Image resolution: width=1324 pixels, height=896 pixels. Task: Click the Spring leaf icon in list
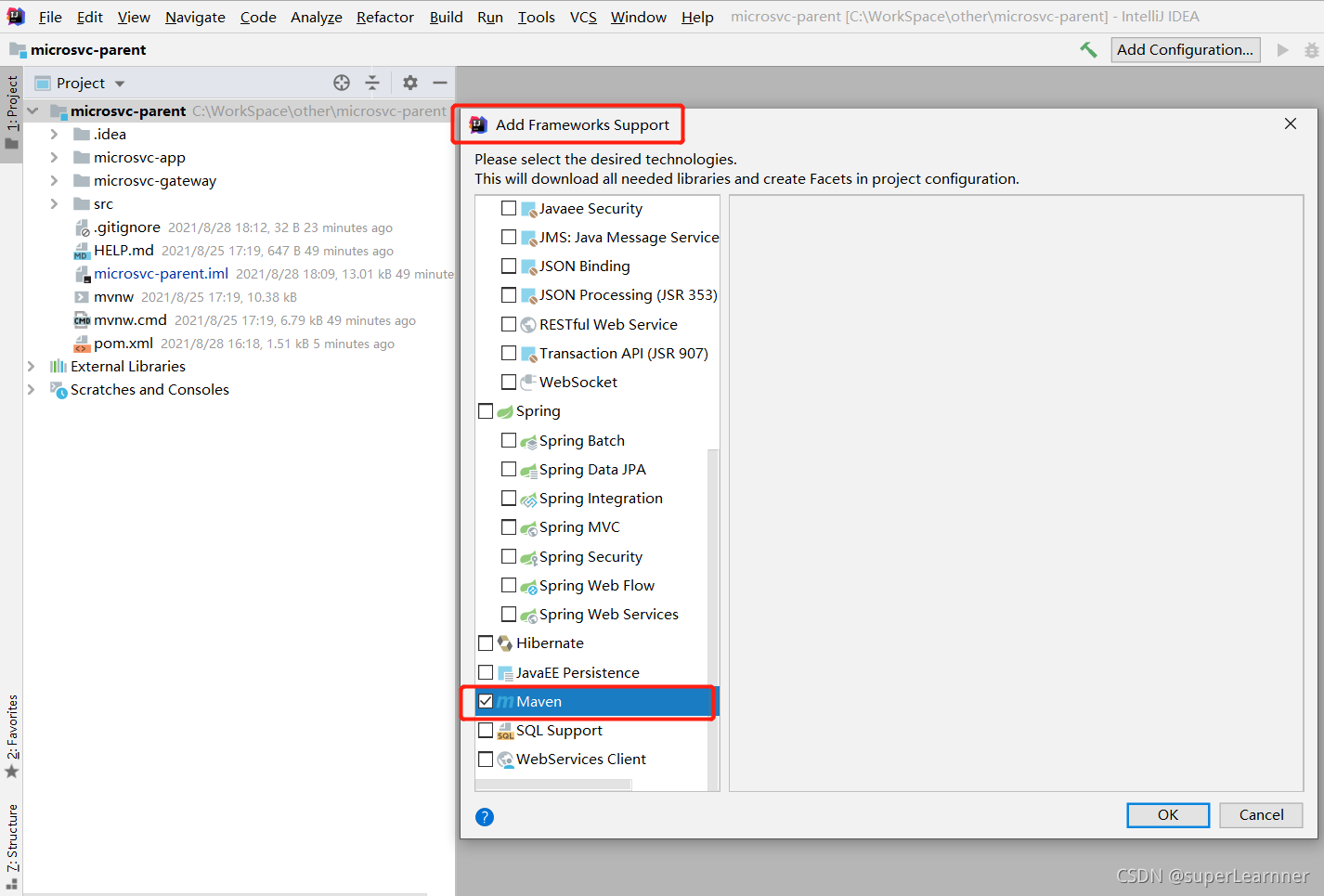click(505, 411)
